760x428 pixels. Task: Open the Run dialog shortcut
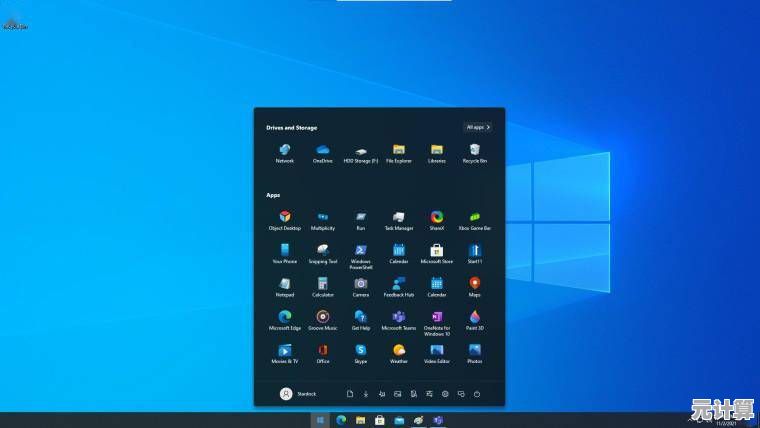[361, 221]
